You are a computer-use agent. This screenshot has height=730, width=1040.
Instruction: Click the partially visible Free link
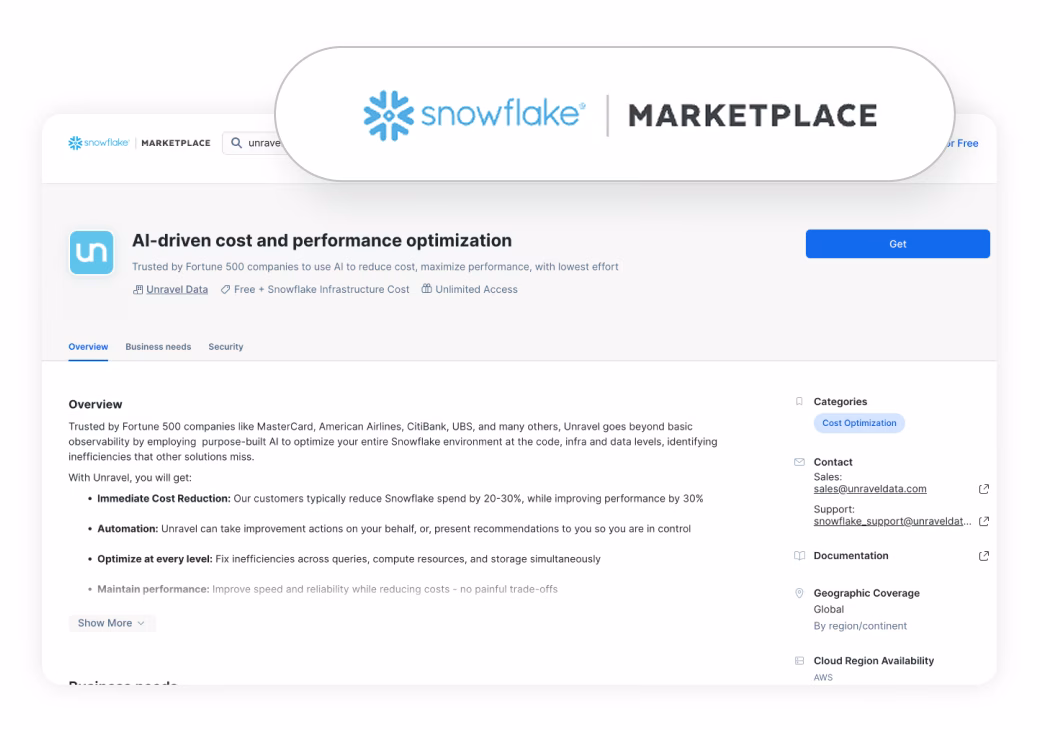click(964, 143)
